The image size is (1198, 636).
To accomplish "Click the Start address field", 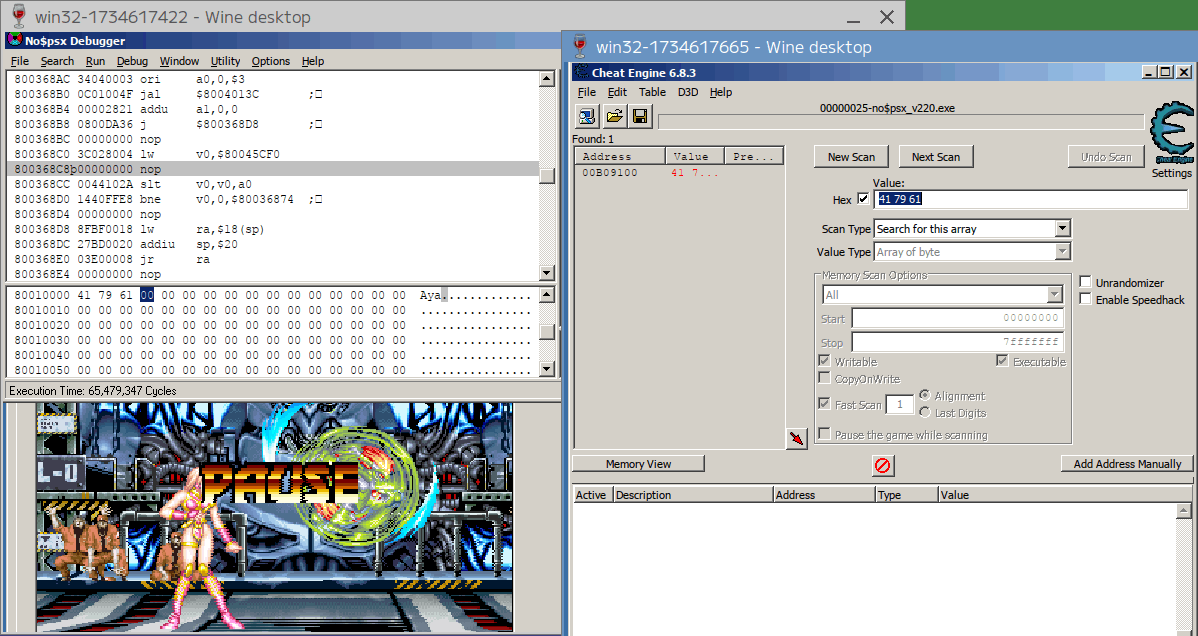I will coord(957,318).
